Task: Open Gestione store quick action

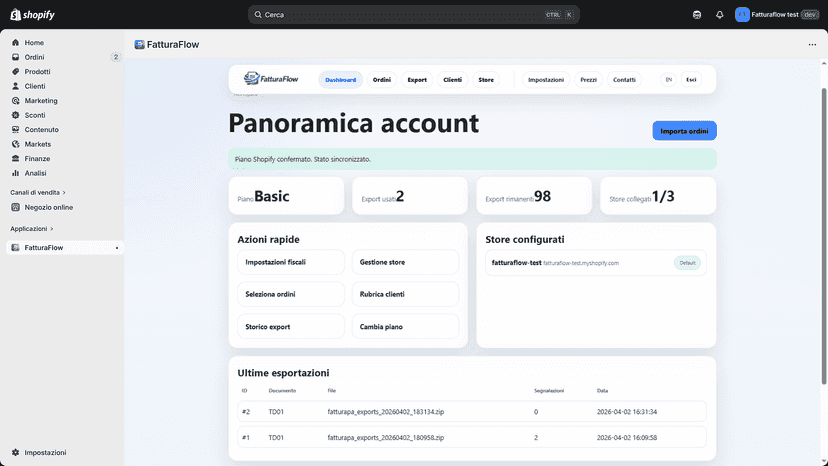Action: pos(405,262)
